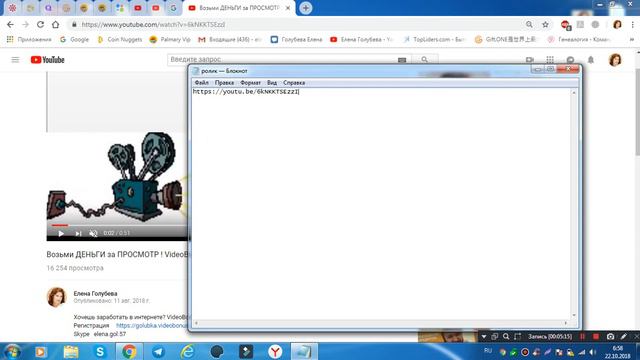Reload the YouTube page
Image resolution: width=640 pixels, height=360 pixels.
(x=40, y=24)
